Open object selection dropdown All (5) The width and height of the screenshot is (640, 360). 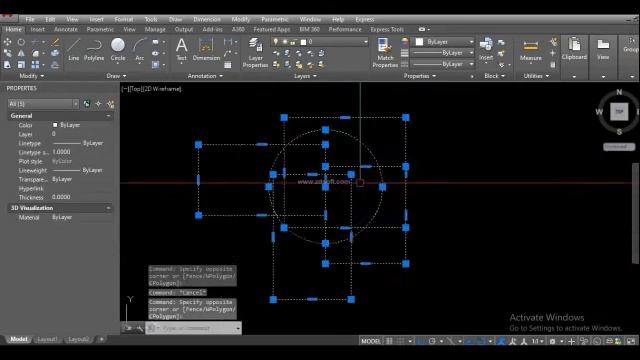click(43, 104)
